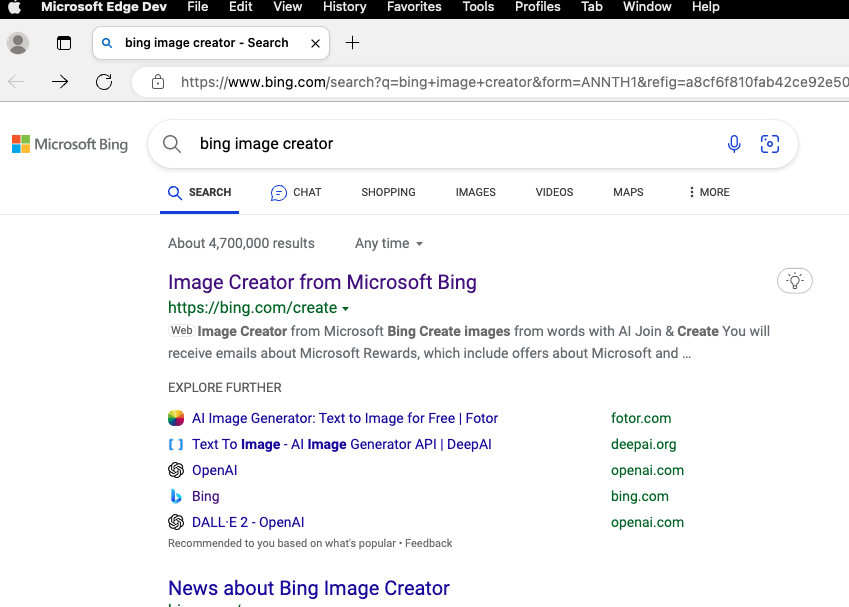Start voice search with microphone
Viewport: 849px width, 607px height.
click(x=734, y=144)
